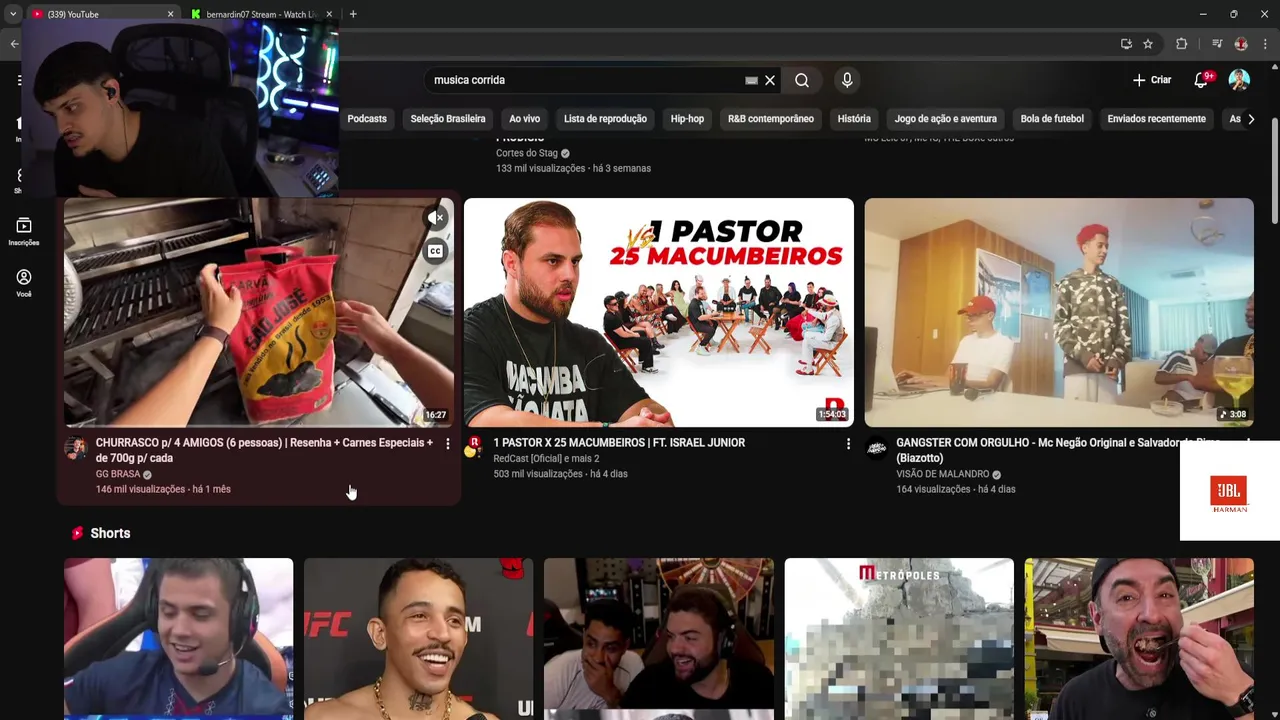Open the Chrome profile avatar
Screen dimensions: 1280x720
click(x=1241, y=44)
